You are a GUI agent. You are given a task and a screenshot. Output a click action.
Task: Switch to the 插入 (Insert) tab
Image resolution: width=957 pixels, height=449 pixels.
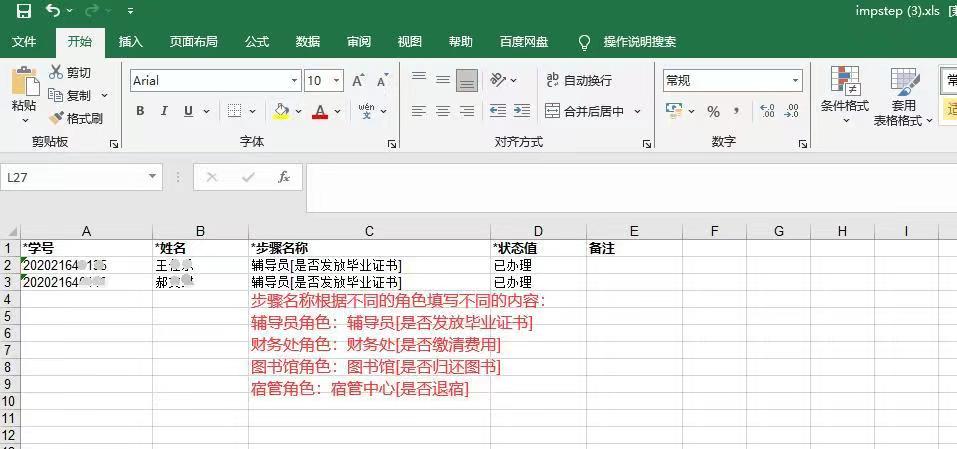click(x=131, y=42)
